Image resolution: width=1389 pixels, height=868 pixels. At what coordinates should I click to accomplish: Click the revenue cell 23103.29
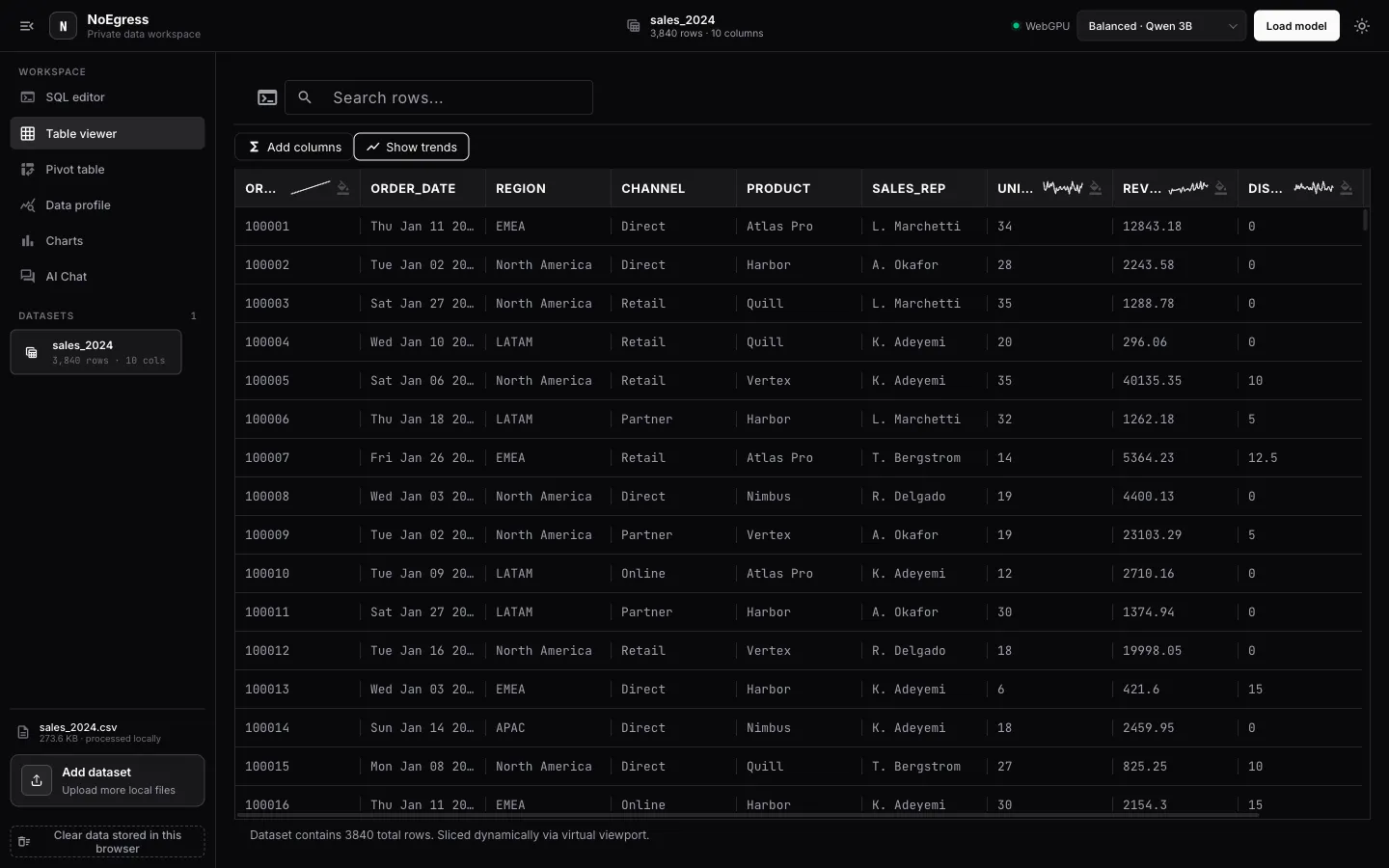coord(1175,535)
